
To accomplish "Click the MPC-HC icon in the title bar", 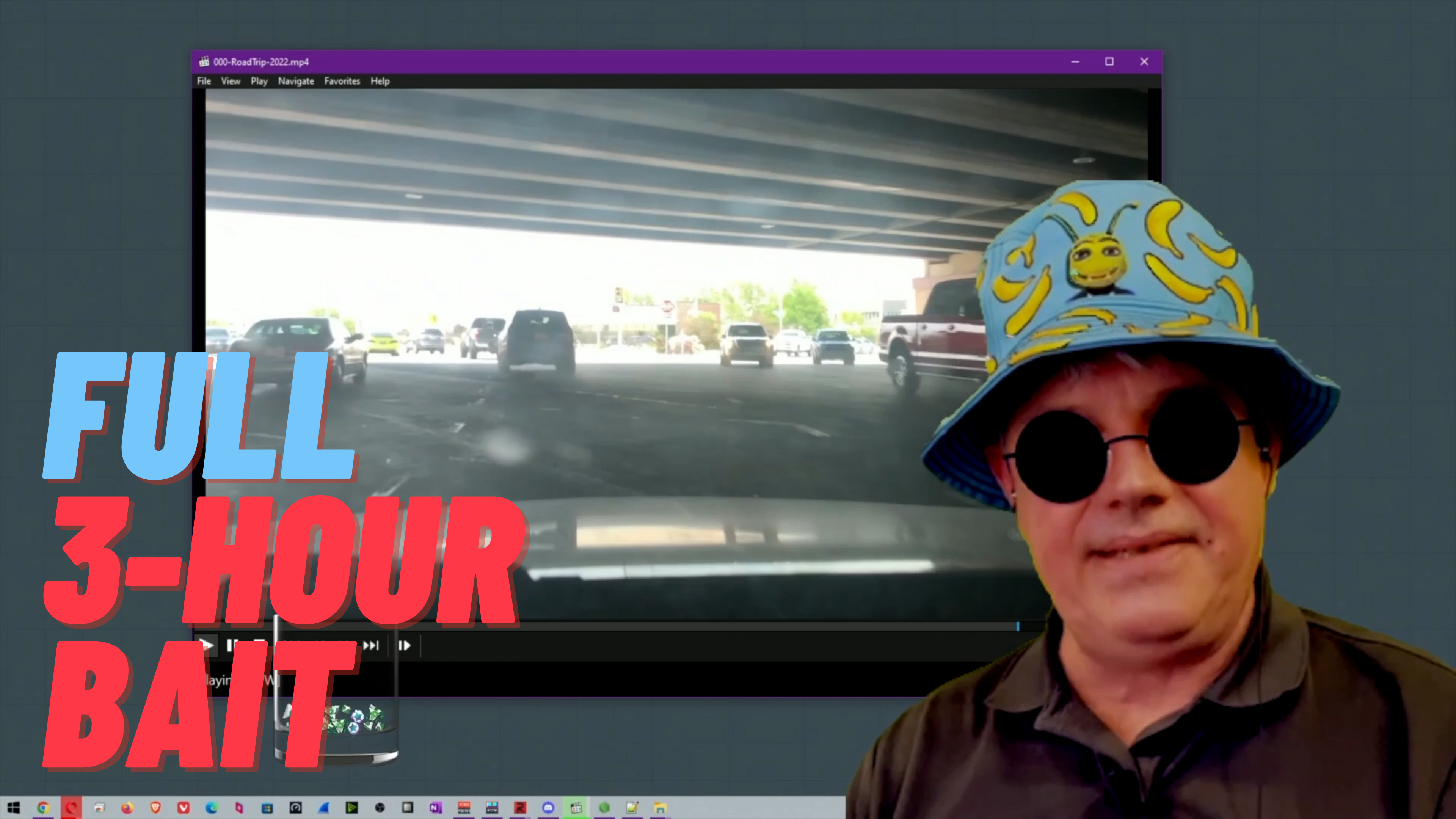I will point(204,61).
